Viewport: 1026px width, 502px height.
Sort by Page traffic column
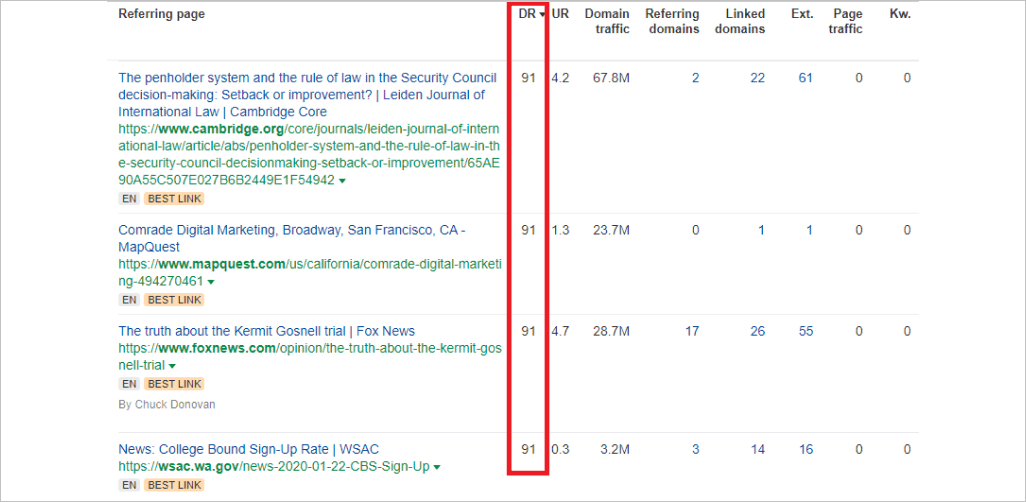(x=847, y=22)
